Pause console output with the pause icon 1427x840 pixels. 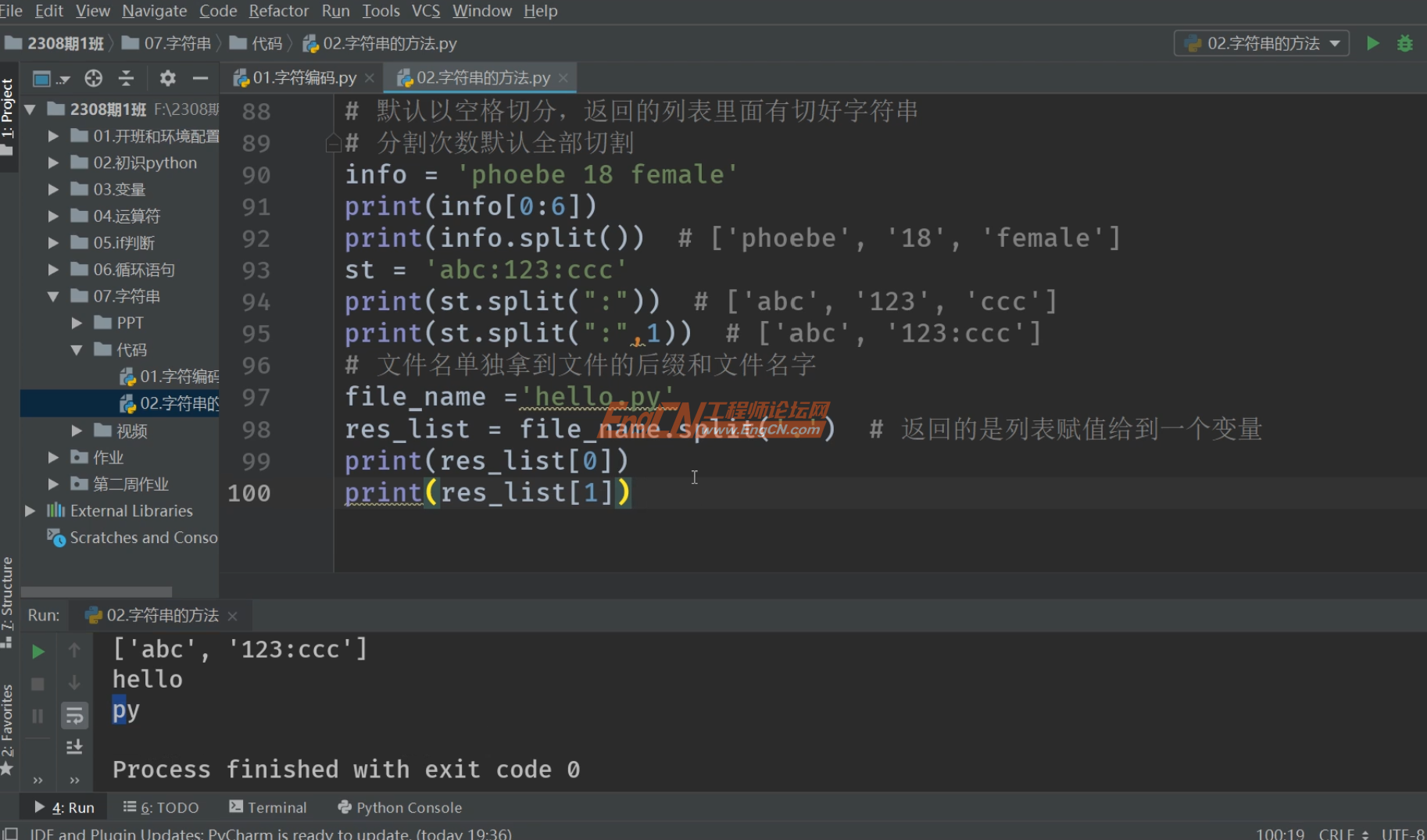37,715
